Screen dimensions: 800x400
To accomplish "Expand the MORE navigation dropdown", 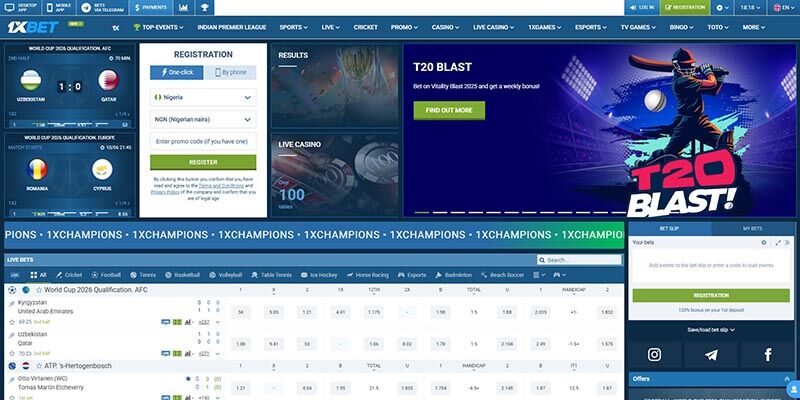I will (754, 28).
